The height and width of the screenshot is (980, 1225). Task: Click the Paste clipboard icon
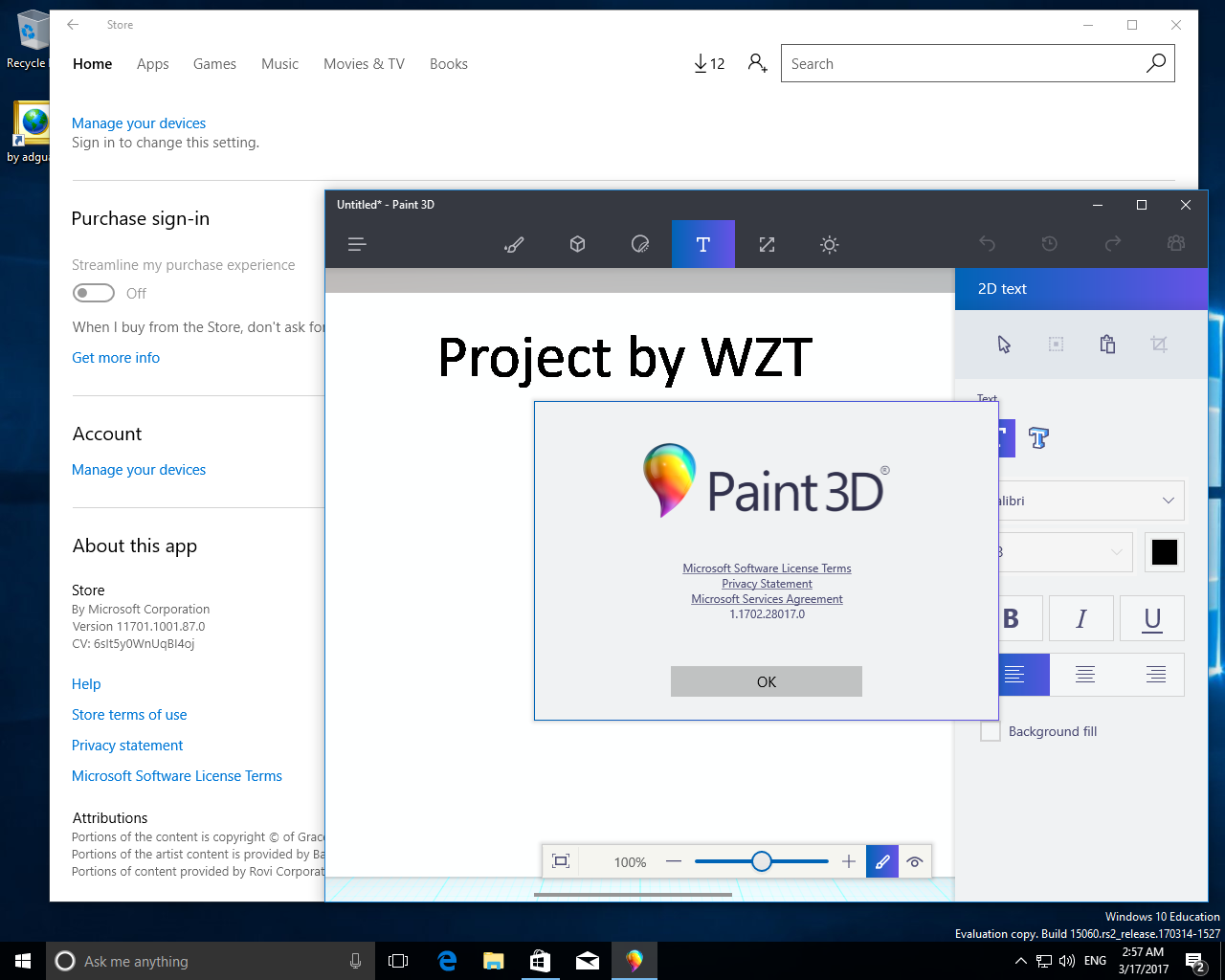click(x=1107, y=345)
